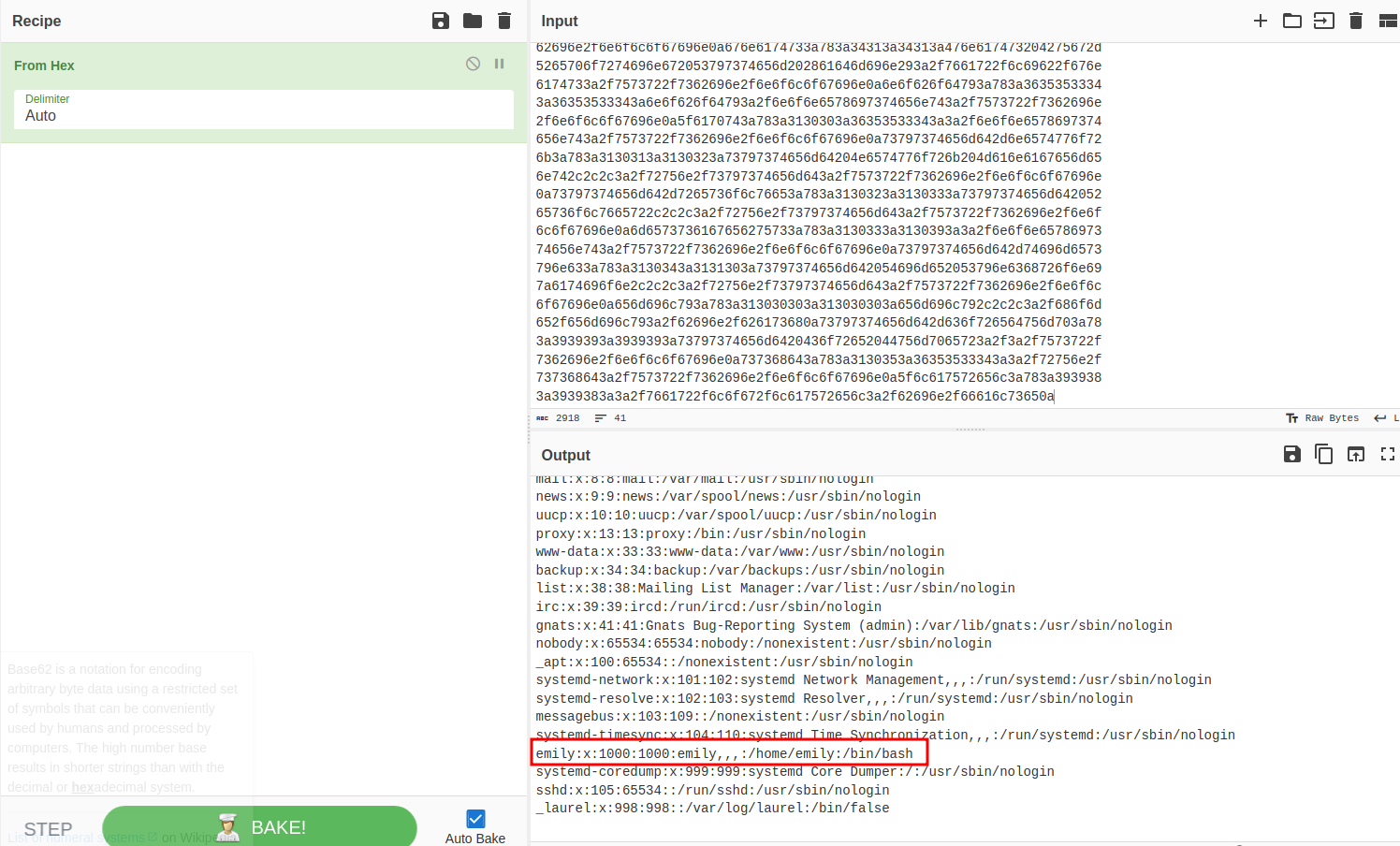Add a new input tab
This screenshot has width=1400, height=846.
click(1261, 21)
